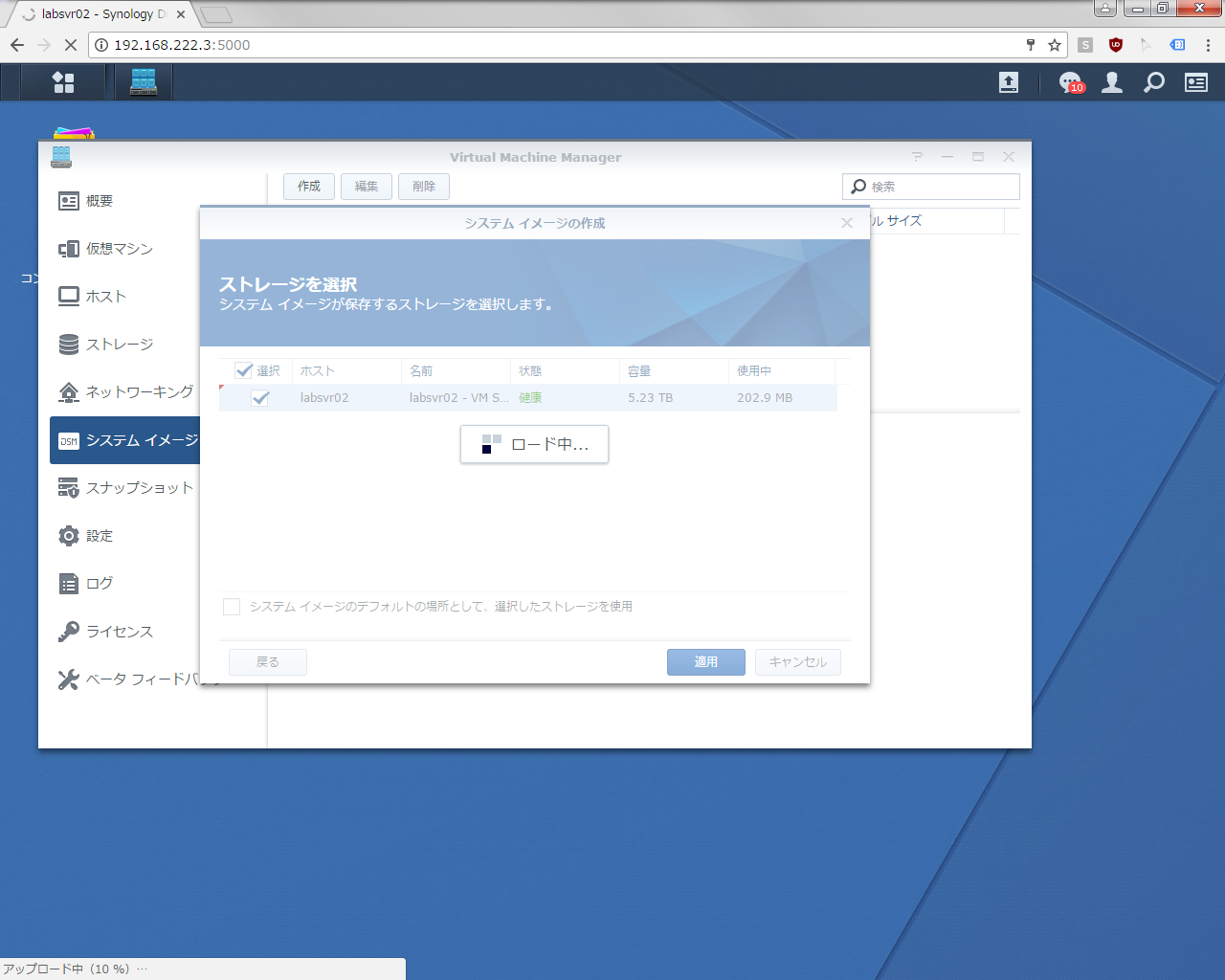Screen dimensions: 1225x980
Task: Open スナップショット sidebar section
Action: pyautogui.click(x=125, y=488)
